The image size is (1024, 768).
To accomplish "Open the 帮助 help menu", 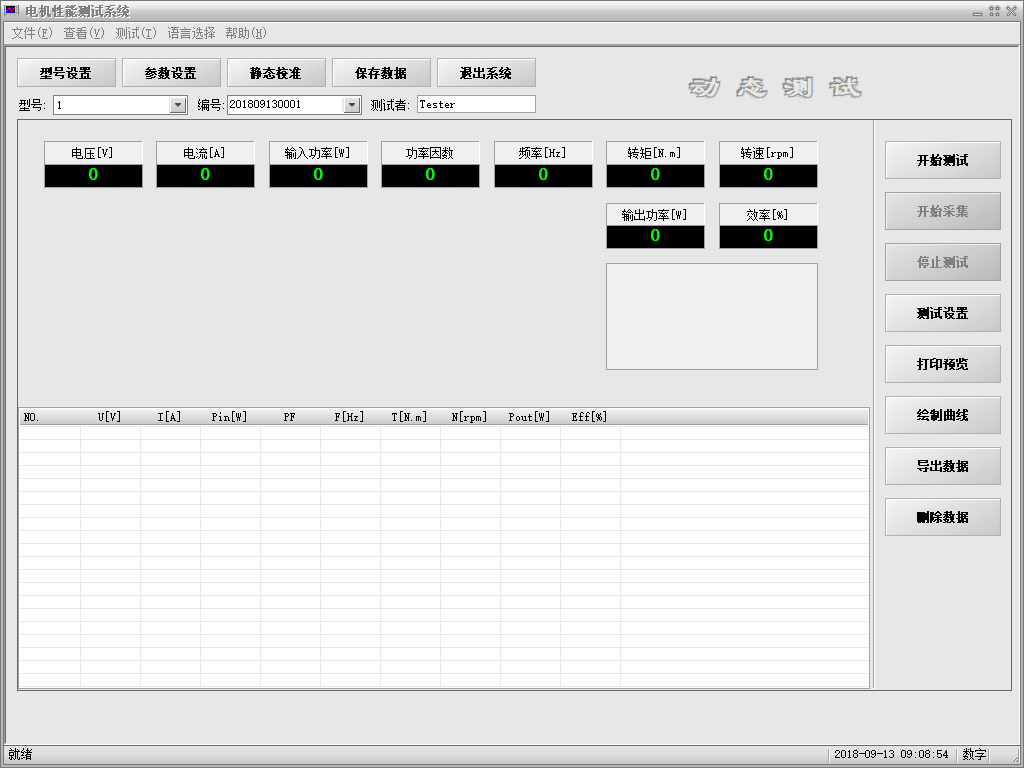I will click(x=245, y=33).
